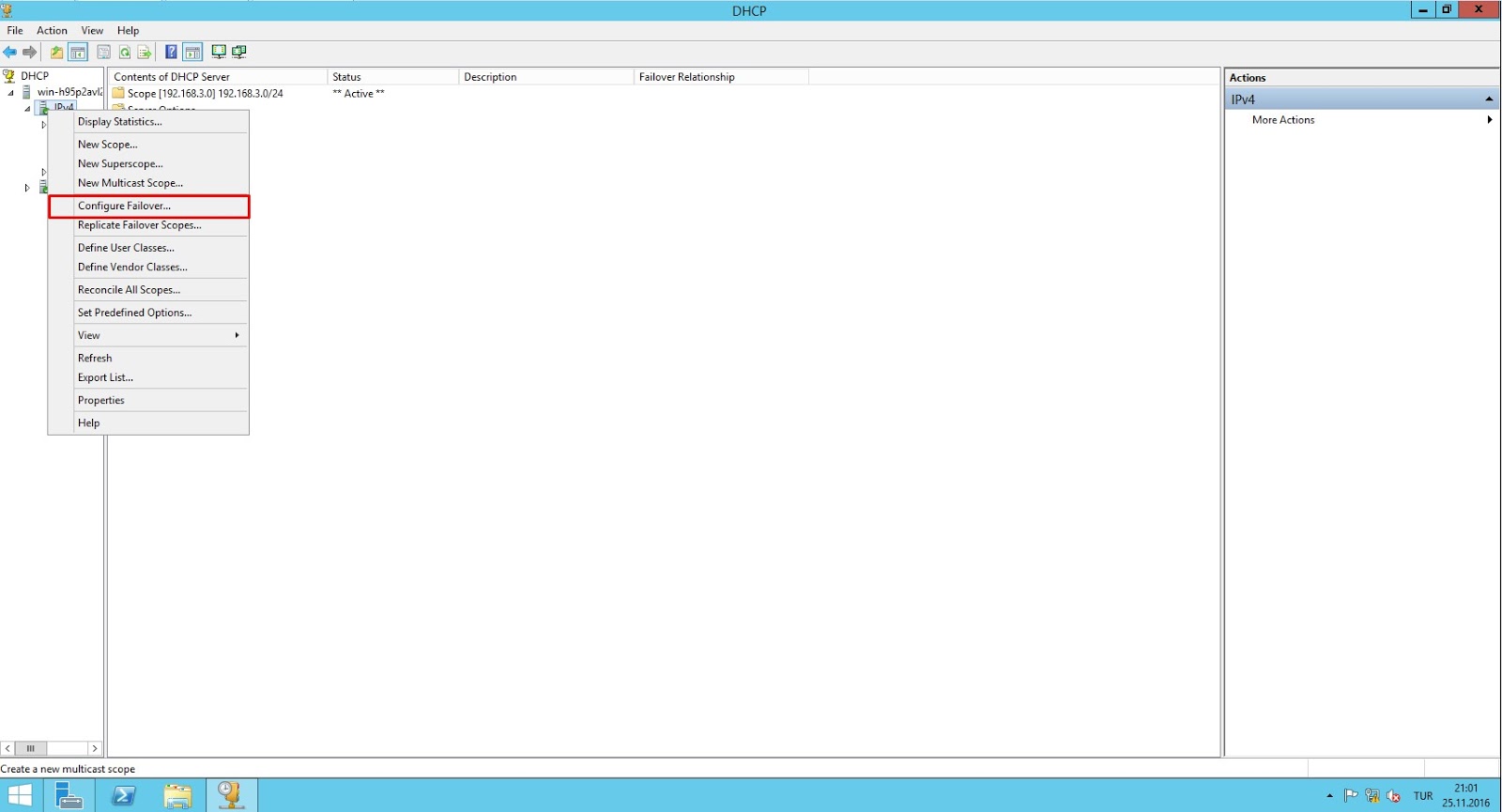Click the Up One Level folder icon
Viewport: 1502px width, 812px height.
[x=56, y=53]
